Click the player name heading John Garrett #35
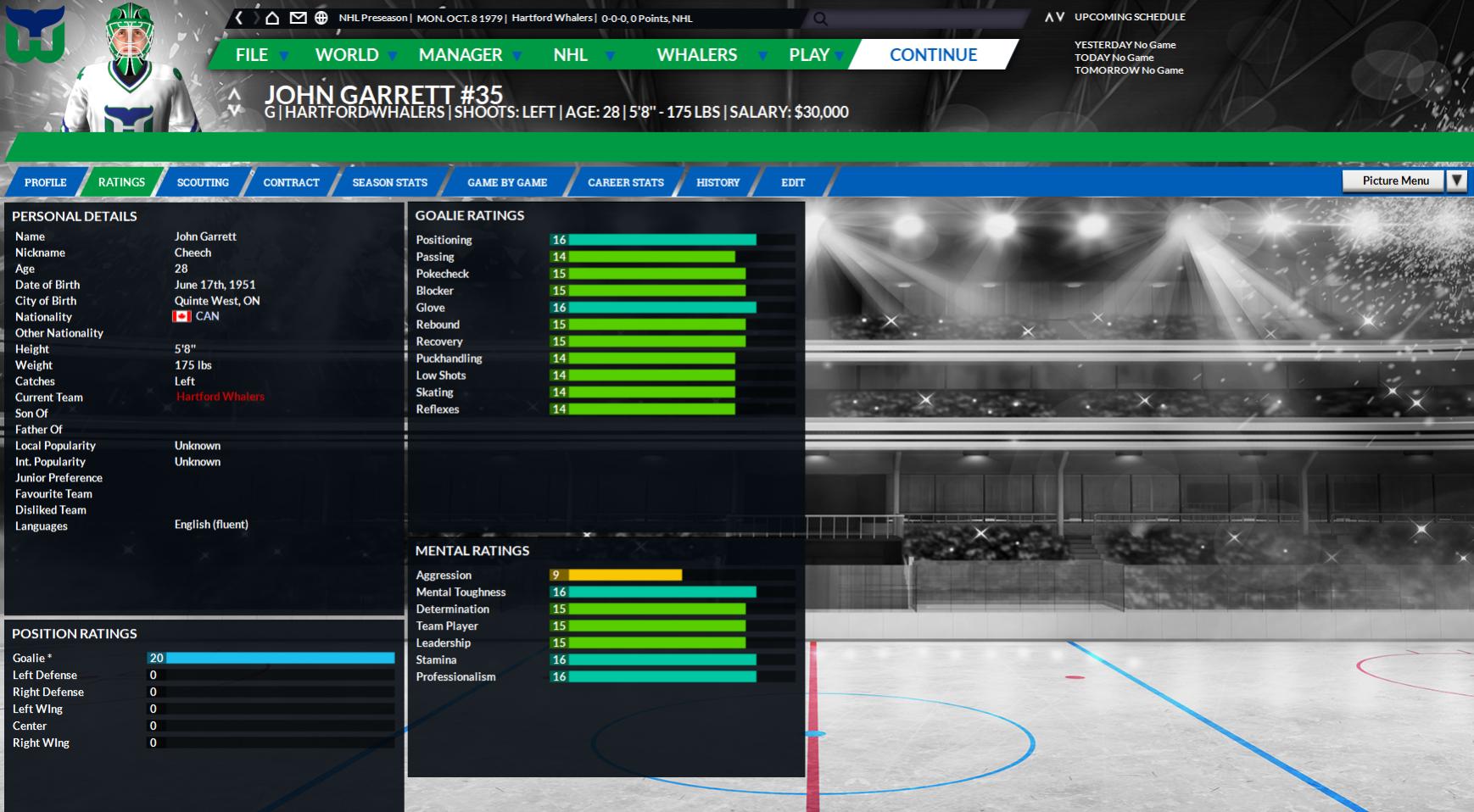Image resolution: width=1474 pixels, height=812 pixels. point(383,94)
